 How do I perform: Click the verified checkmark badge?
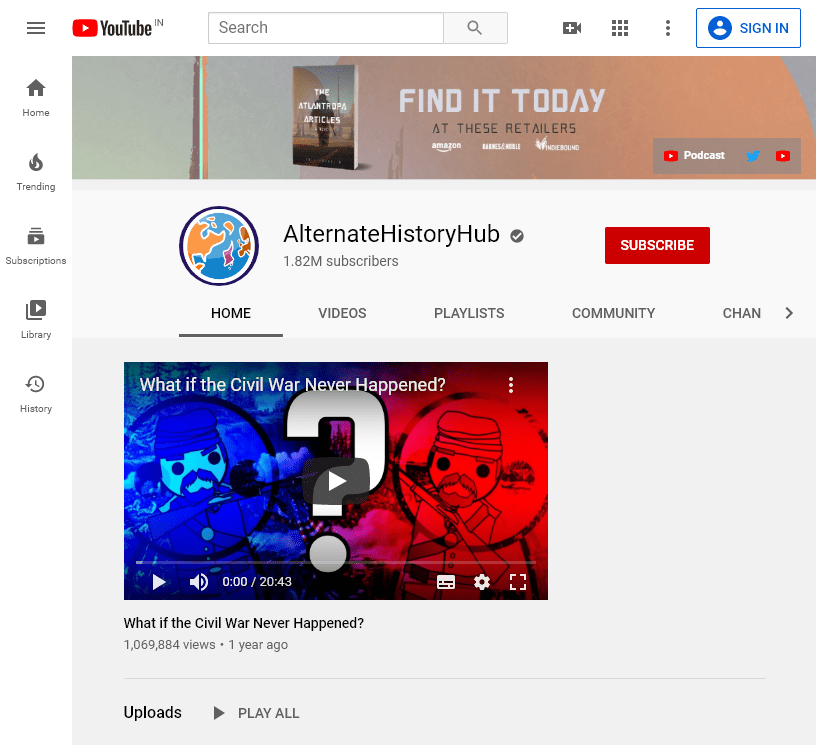pos(517,236)
